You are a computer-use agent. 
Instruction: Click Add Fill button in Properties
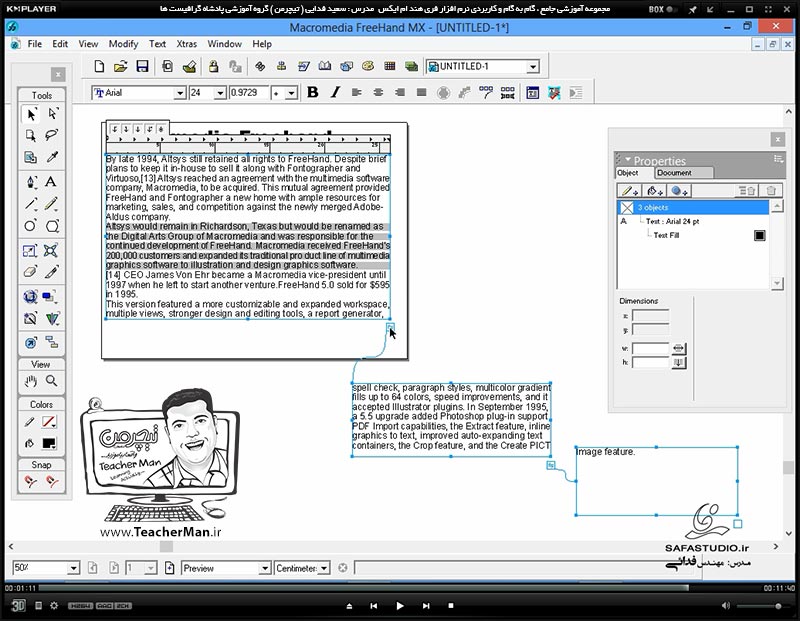(655, 191)
